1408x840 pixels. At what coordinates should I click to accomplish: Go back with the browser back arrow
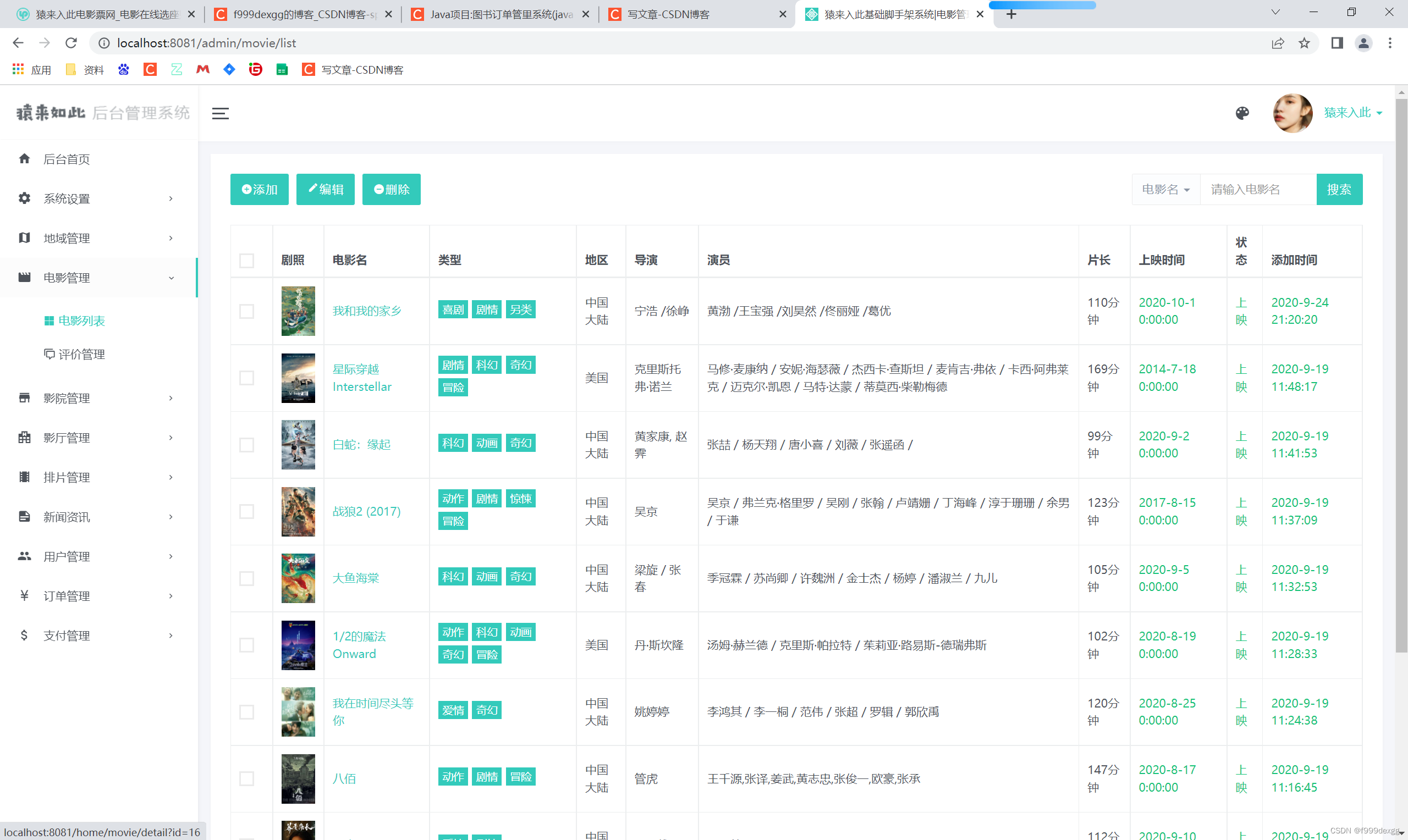(x=18, y=43)
